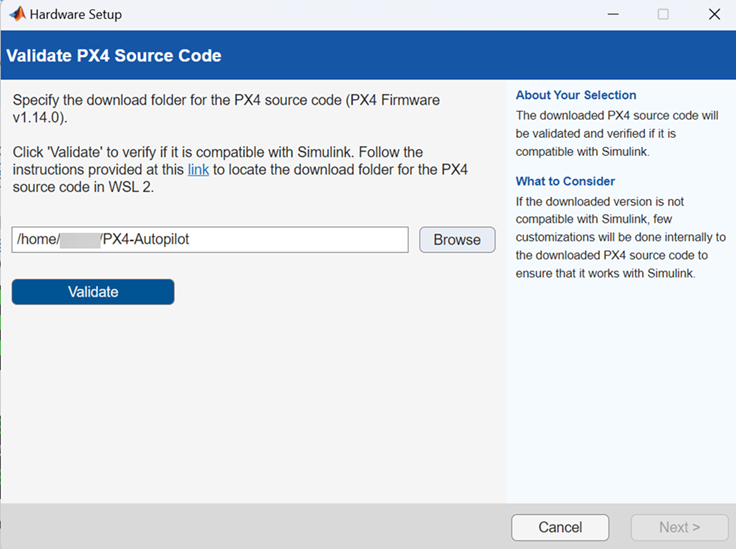Validate the PX4 source code
This screenshot has height=549, width=736.
(93, 292)
